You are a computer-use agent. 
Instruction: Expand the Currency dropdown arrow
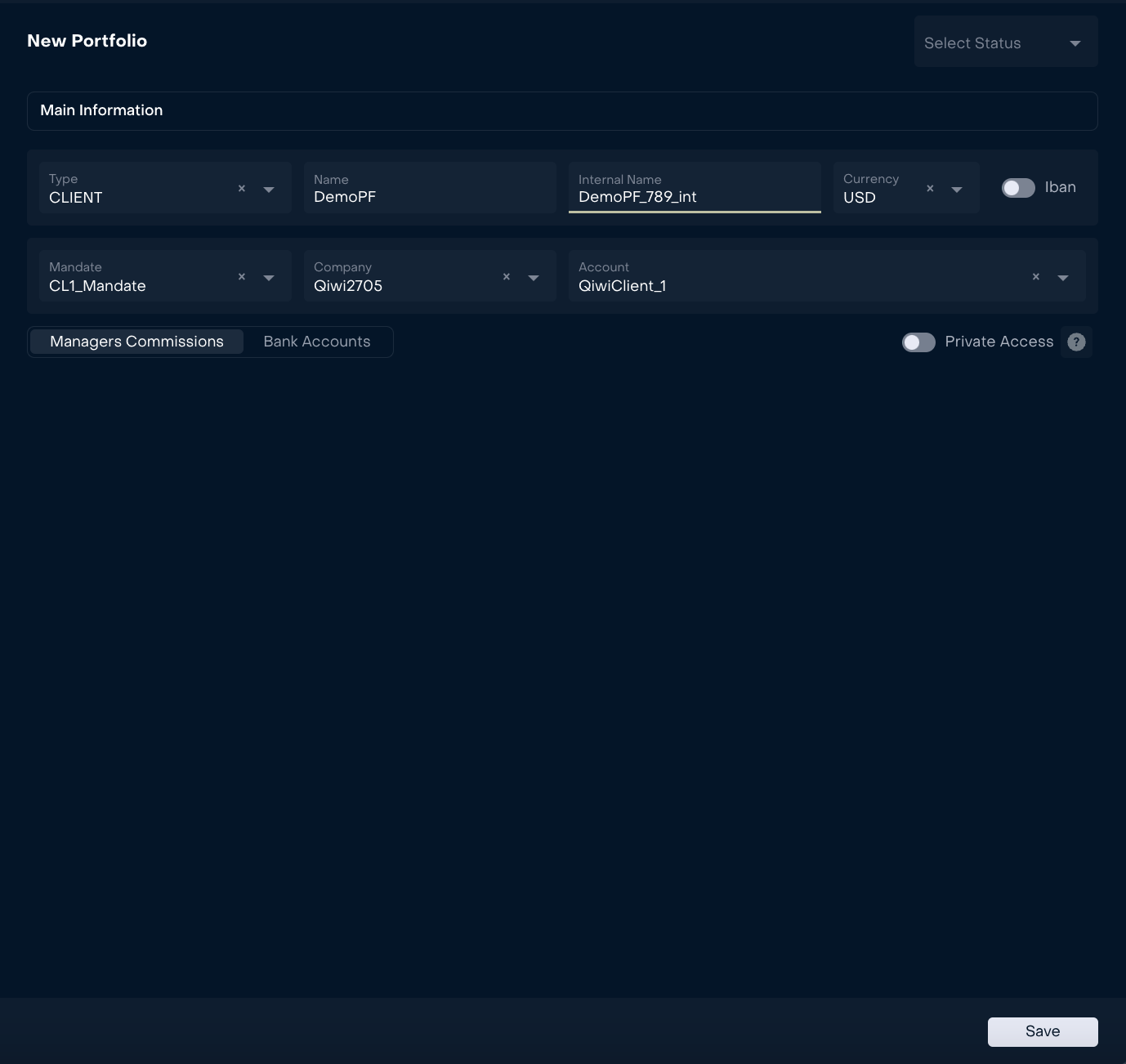[957, 190]
